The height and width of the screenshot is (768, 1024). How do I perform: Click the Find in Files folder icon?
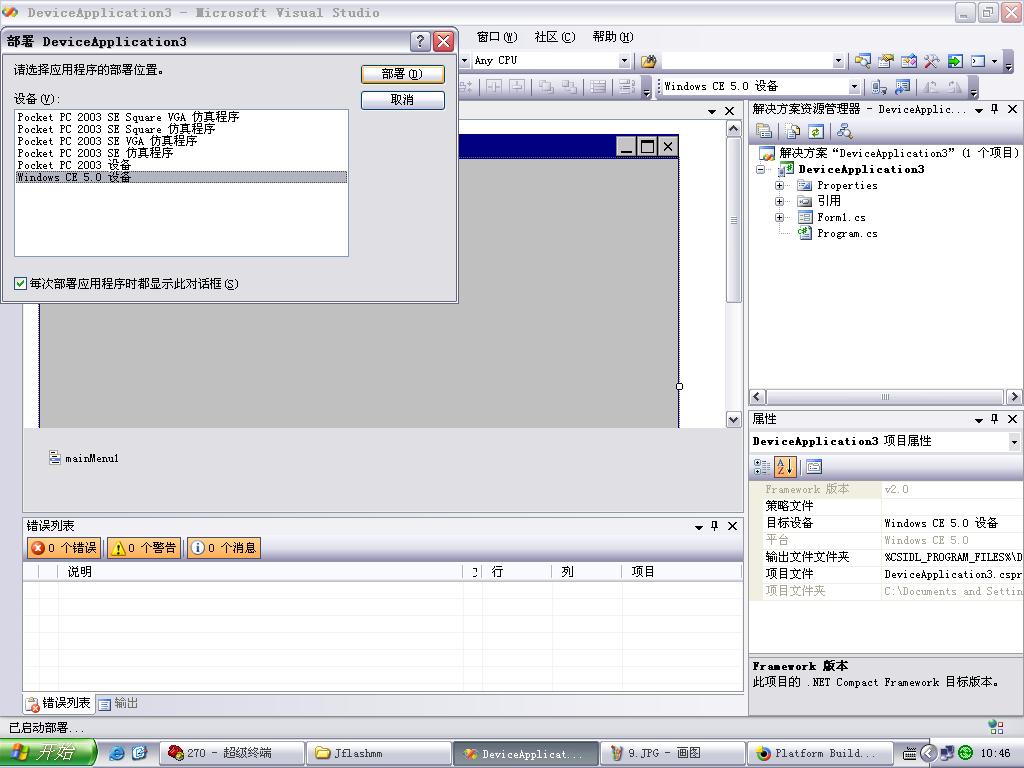pos(648,61)
